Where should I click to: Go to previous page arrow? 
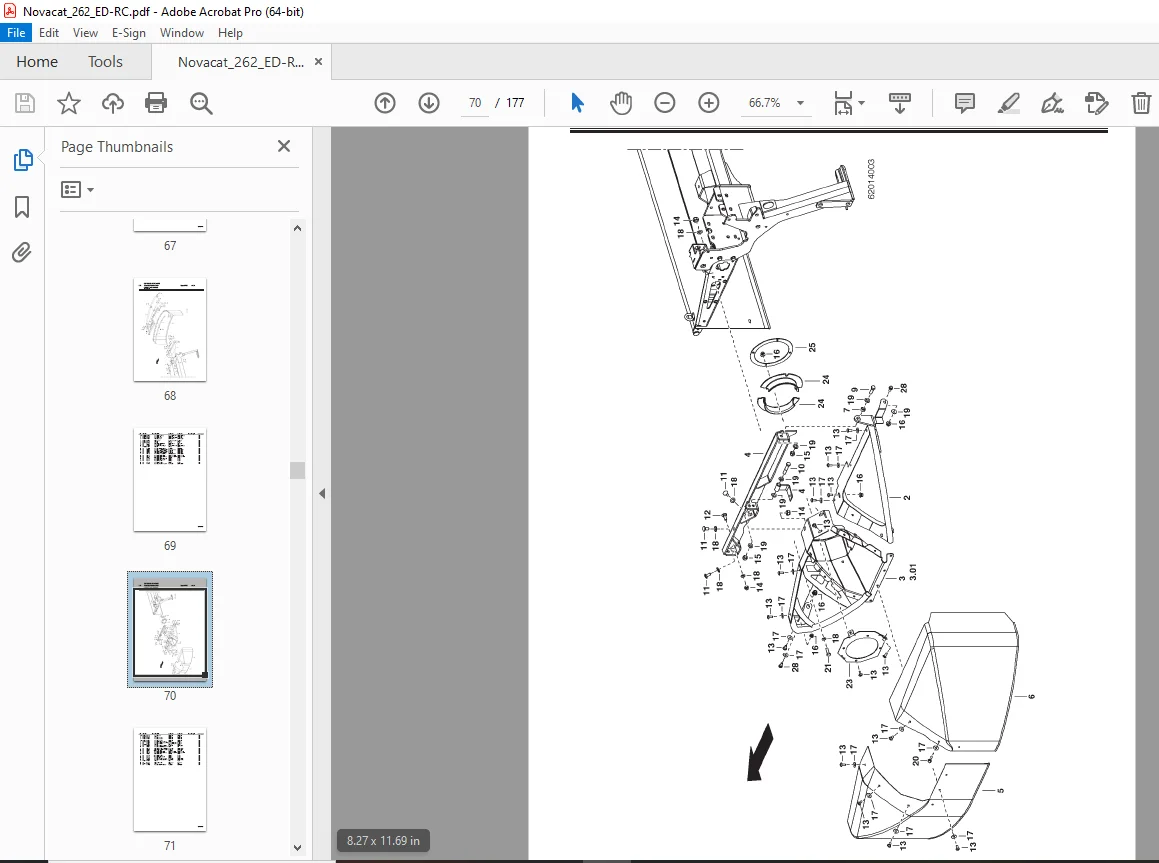tap(385, 103)
